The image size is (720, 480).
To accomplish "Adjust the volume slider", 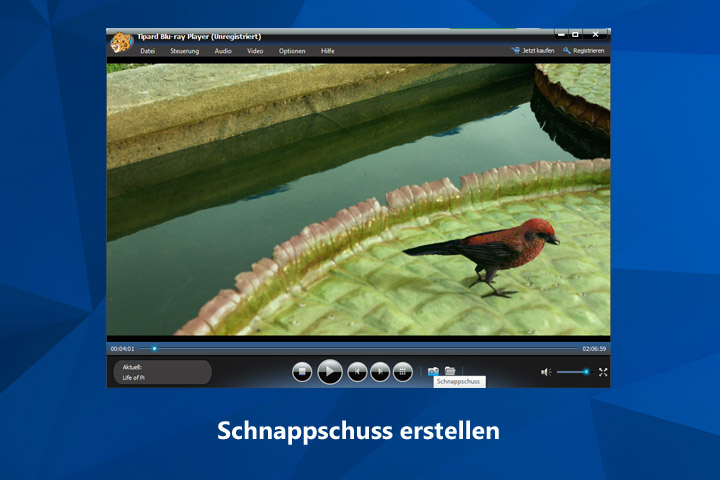I will tap(574, 372).
